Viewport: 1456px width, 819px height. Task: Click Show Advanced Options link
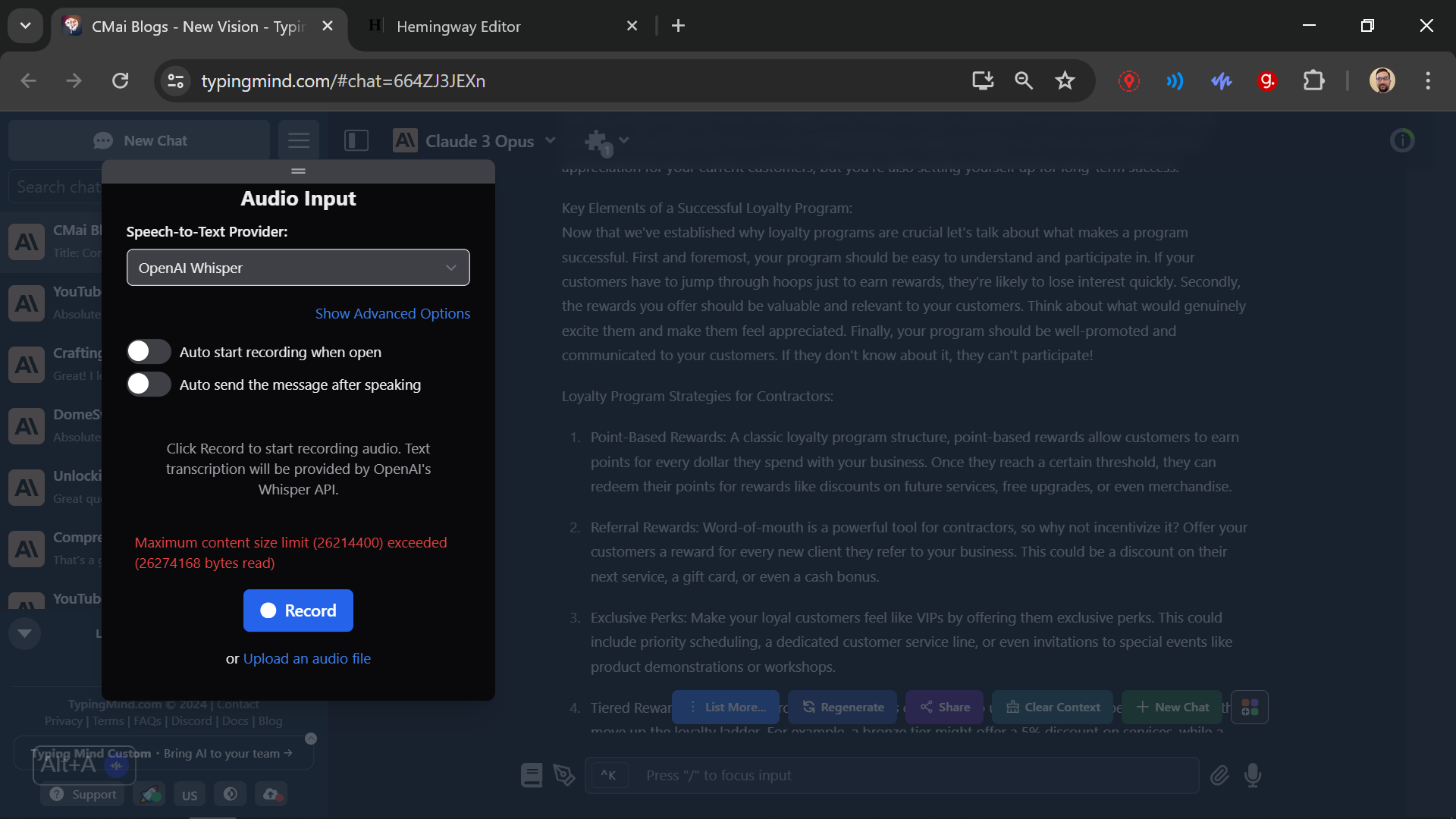point(393,313)
